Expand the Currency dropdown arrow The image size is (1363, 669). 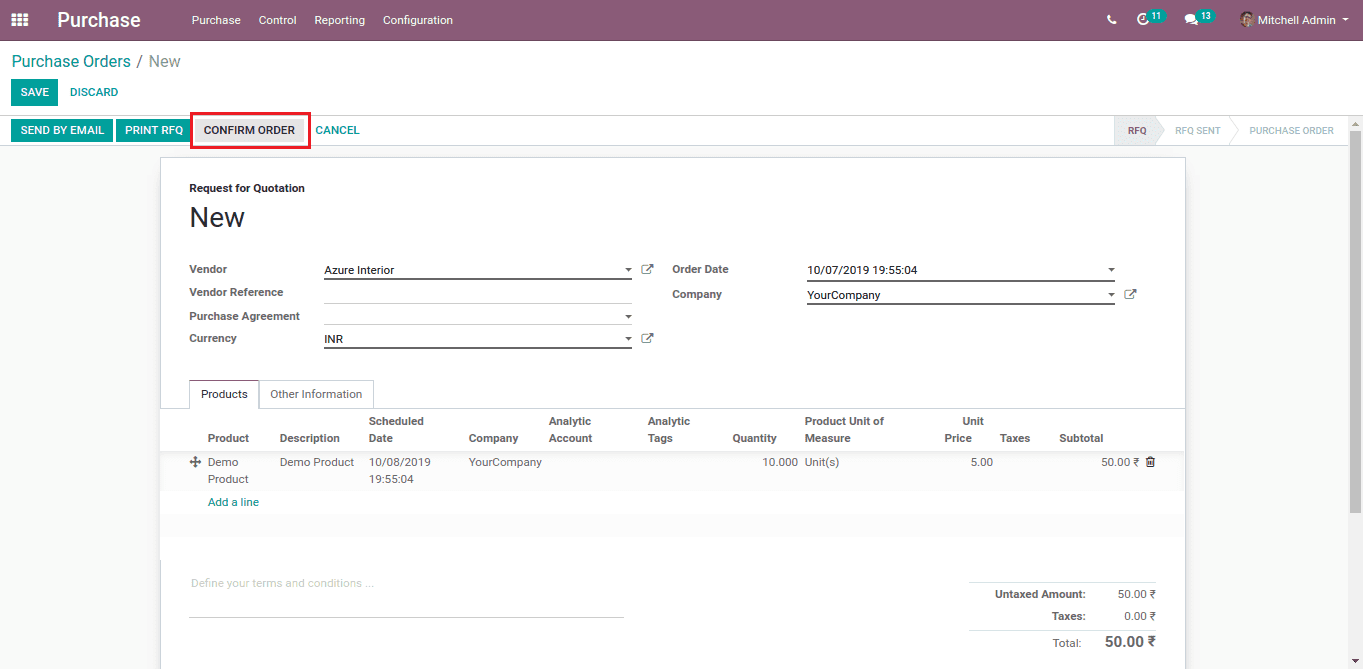pos(628,339)
